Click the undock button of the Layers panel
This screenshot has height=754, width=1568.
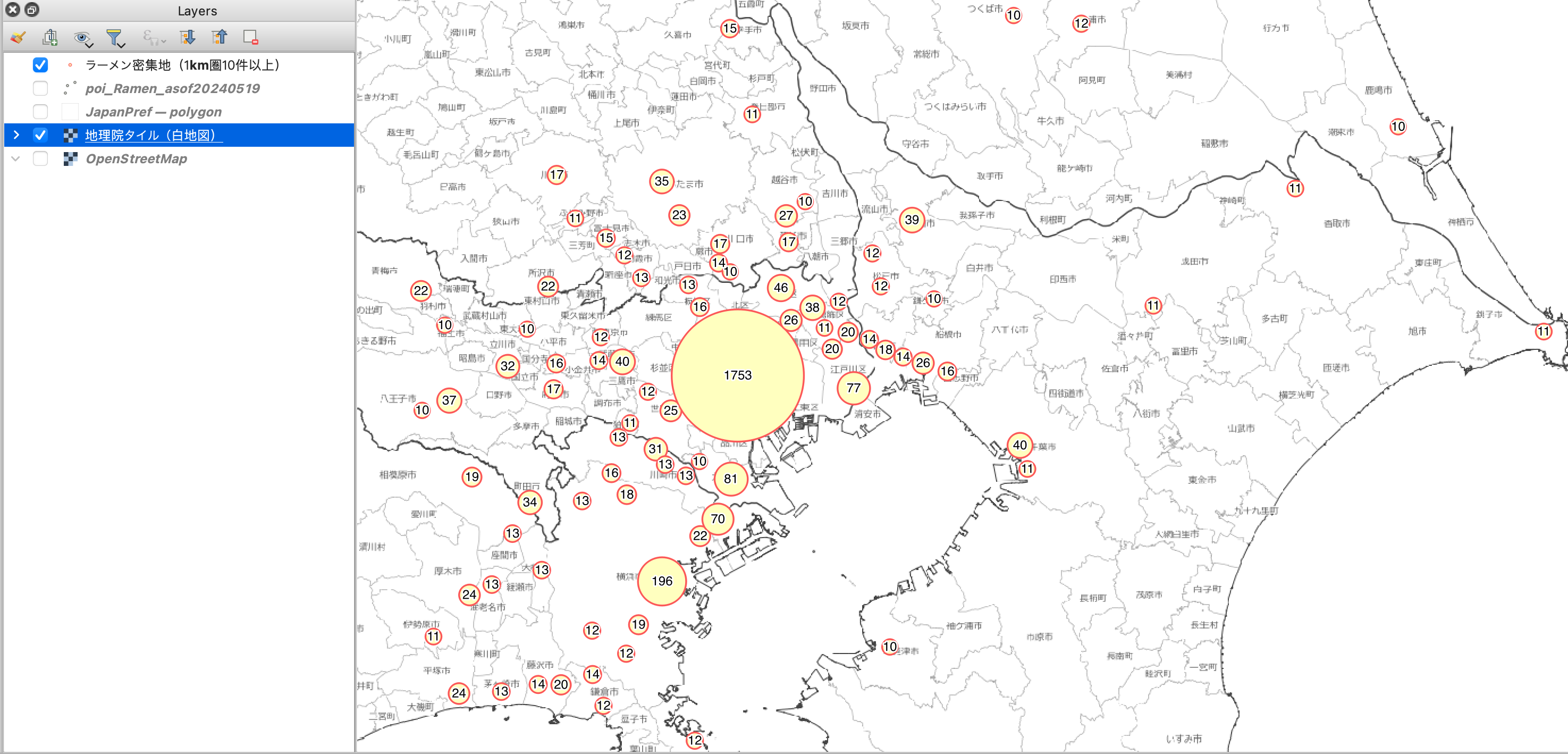pos(31,10)
